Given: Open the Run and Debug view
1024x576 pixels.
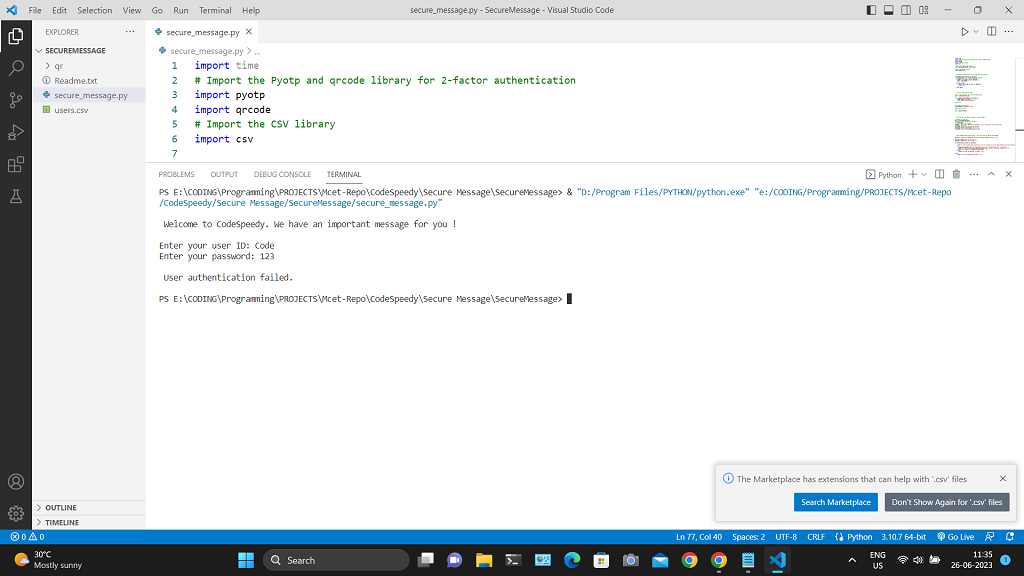Looking at the screenshot, I should (16, 132).
